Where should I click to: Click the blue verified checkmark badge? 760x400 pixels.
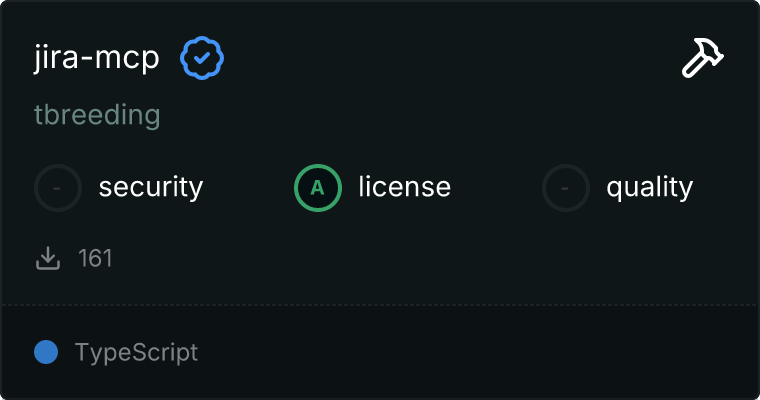point(202,59)
